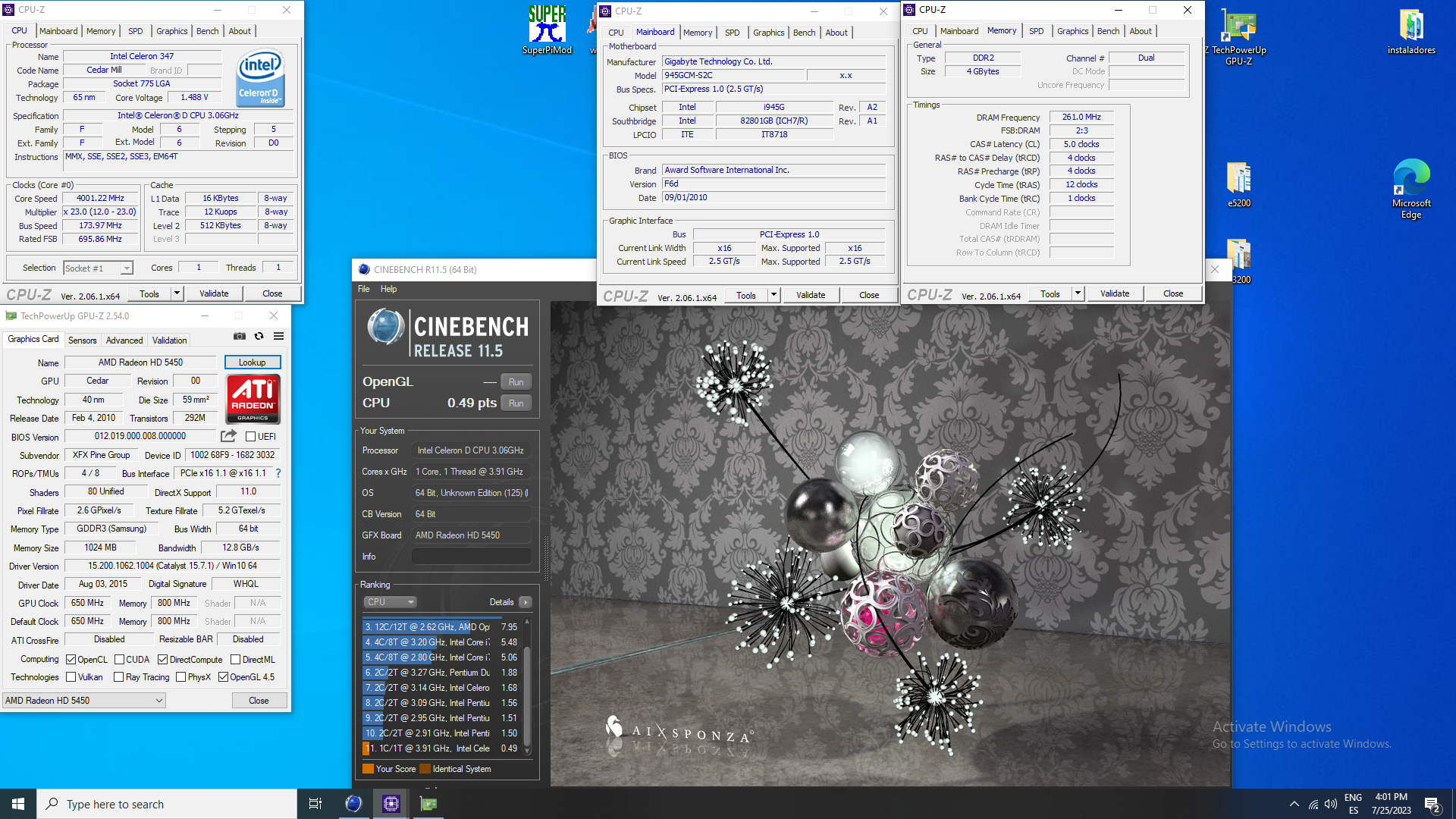Image resolution: width=1456 pixels, height=819 pixels.
Task: Click the taskbar clock showing 4:01 PM
Action: (1391, 804)
